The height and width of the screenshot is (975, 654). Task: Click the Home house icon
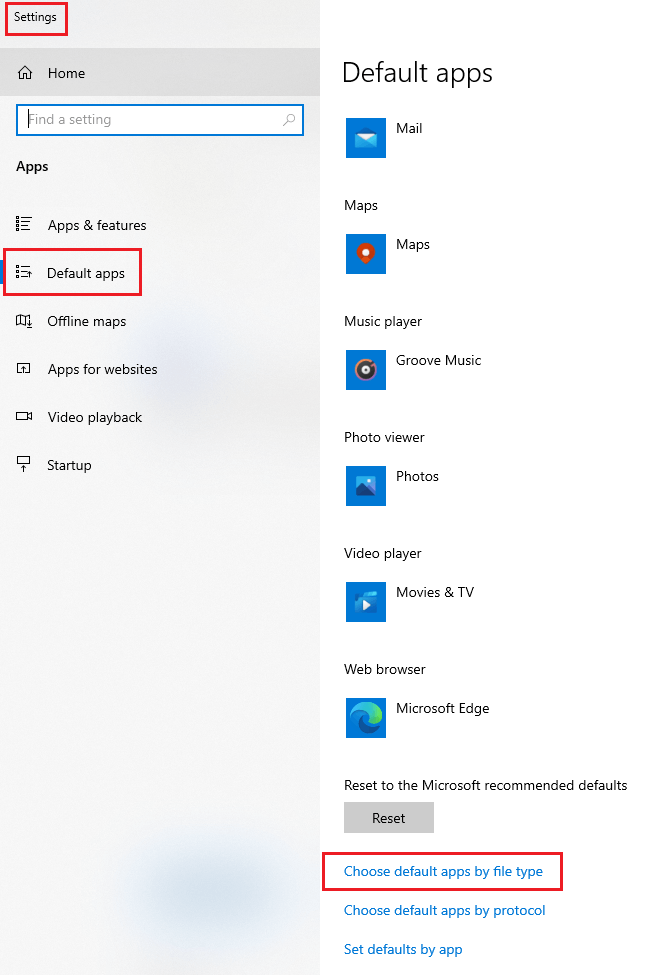(x=24, y=73)
